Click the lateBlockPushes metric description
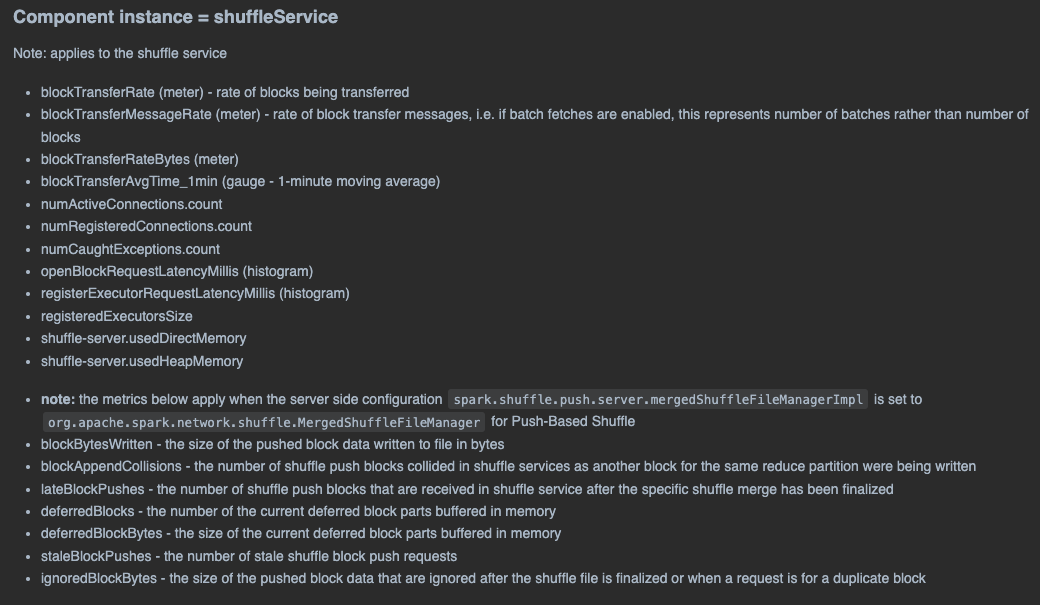Image resolution: width=1040 pixels, height=605 pixels. tap(467, 490)
